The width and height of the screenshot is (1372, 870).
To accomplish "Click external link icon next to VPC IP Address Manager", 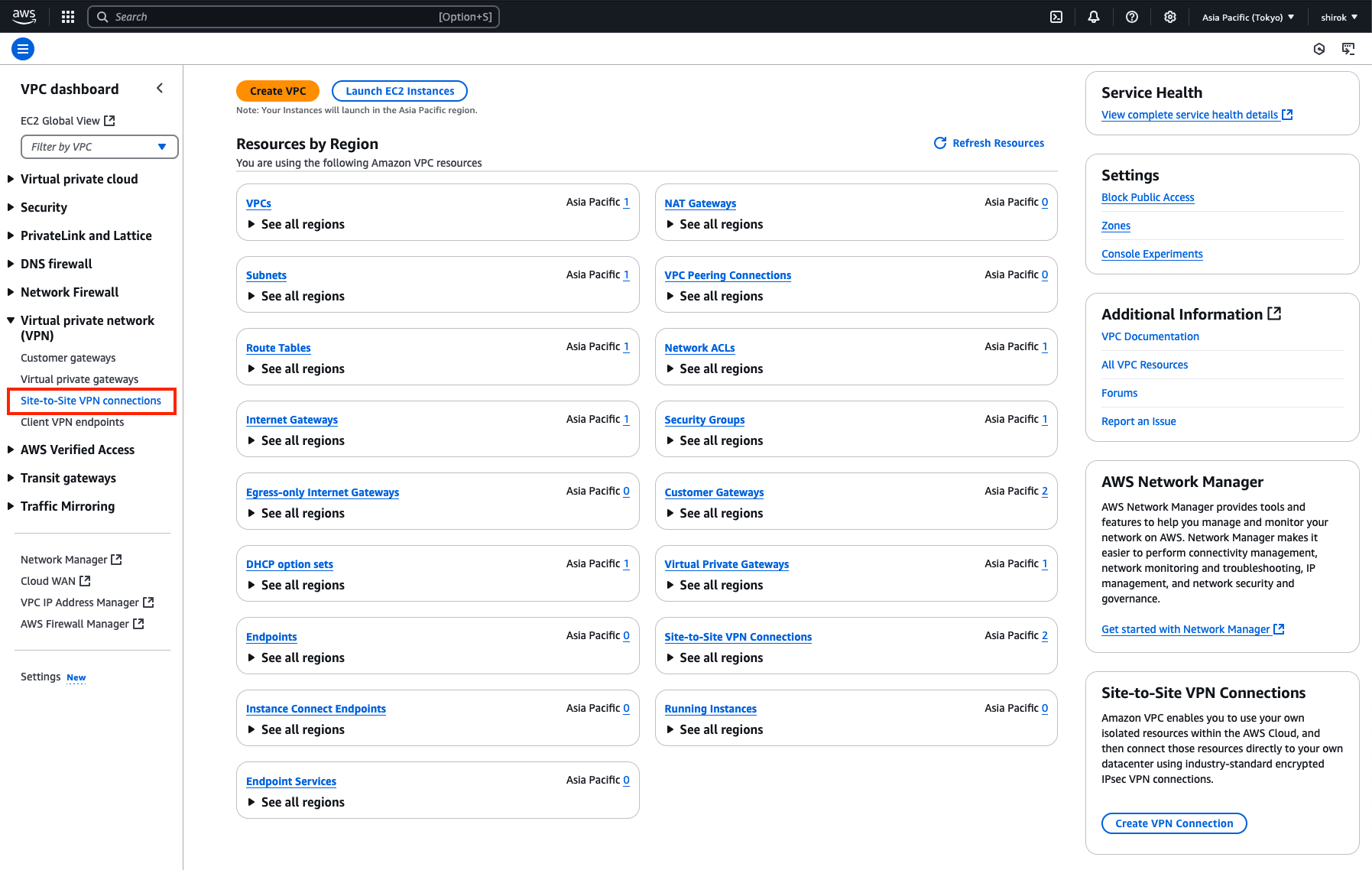I will pos(148,602).
